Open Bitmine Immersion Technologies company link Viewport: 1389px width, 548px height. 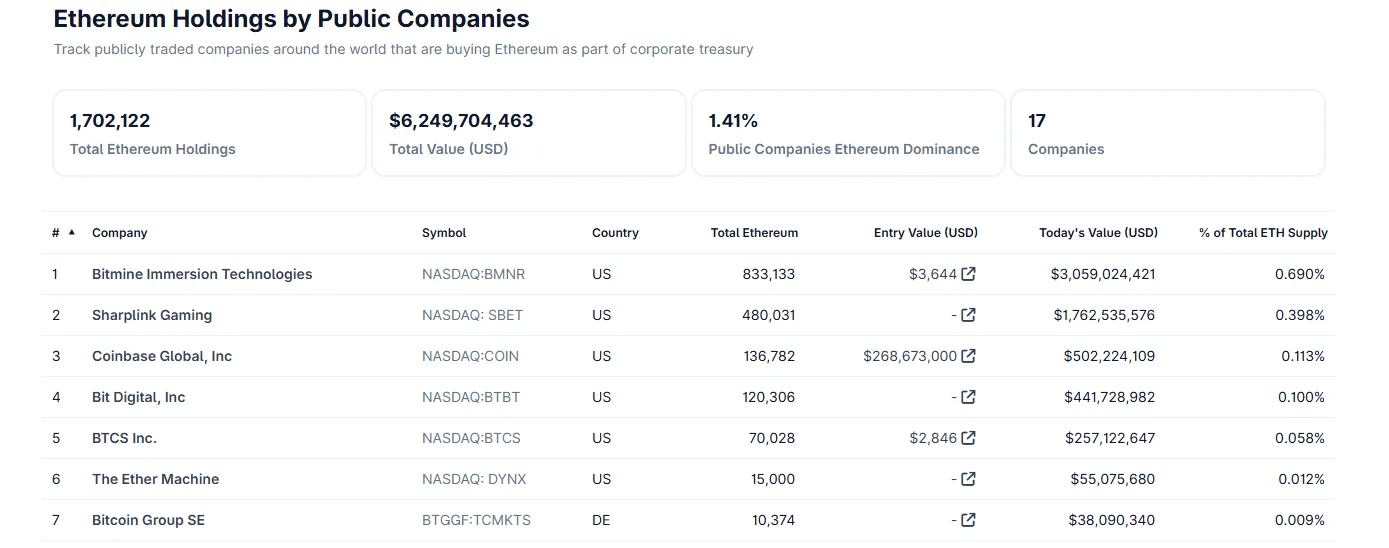[x=202, y=274]
